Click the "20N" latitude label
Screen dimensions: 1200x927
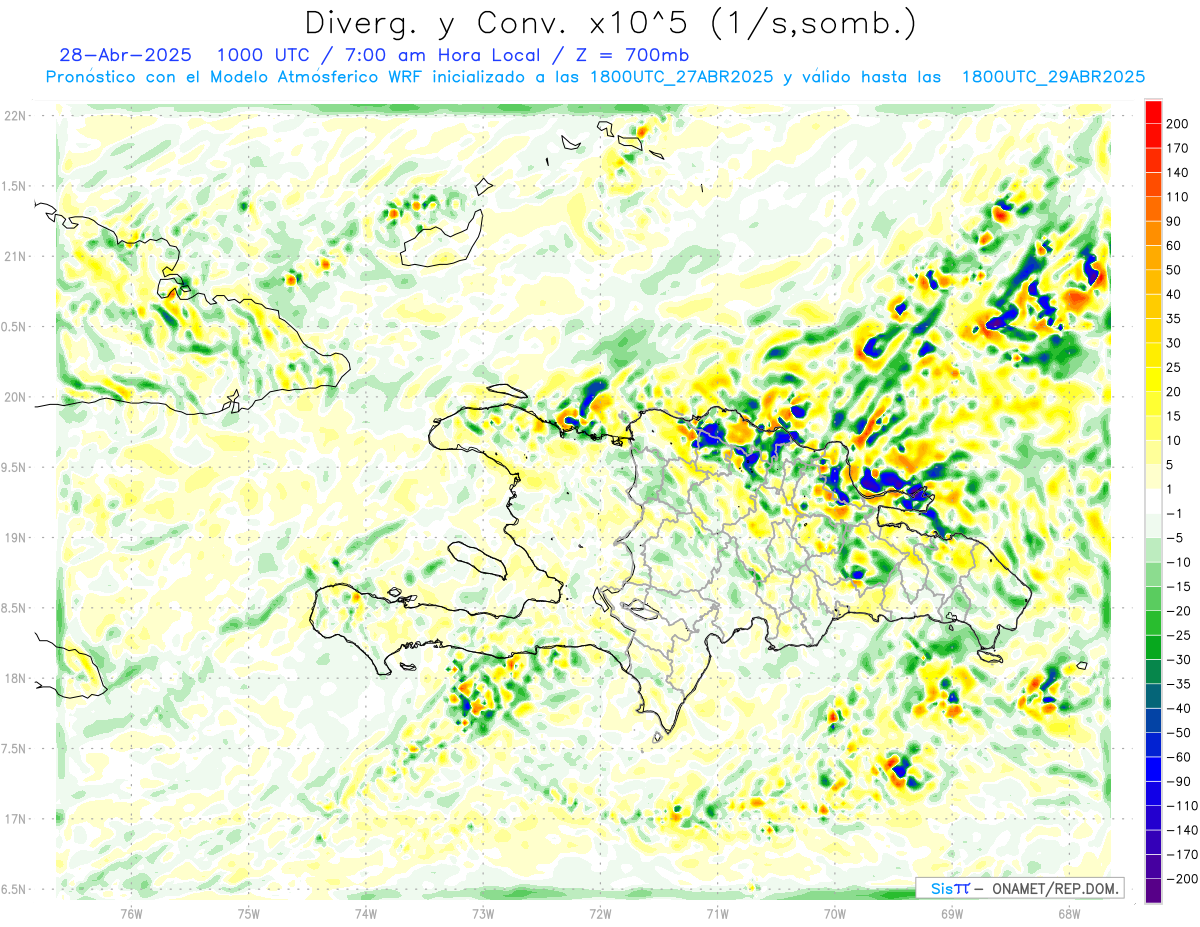[x=15, y=397]
